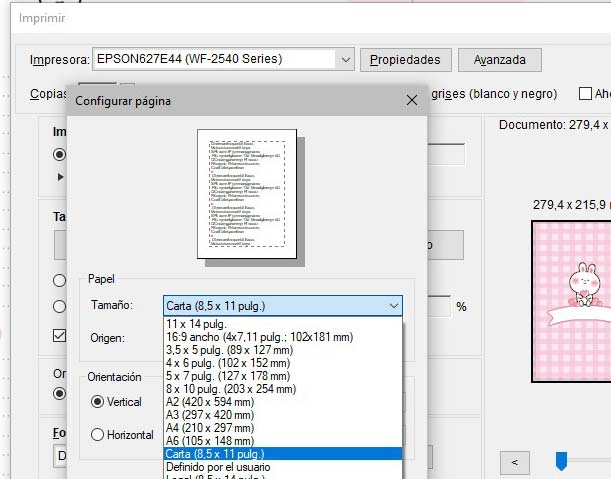
Task: Choose 11 x 14 pulg. paper size
Action: click(x=199, y=325)
